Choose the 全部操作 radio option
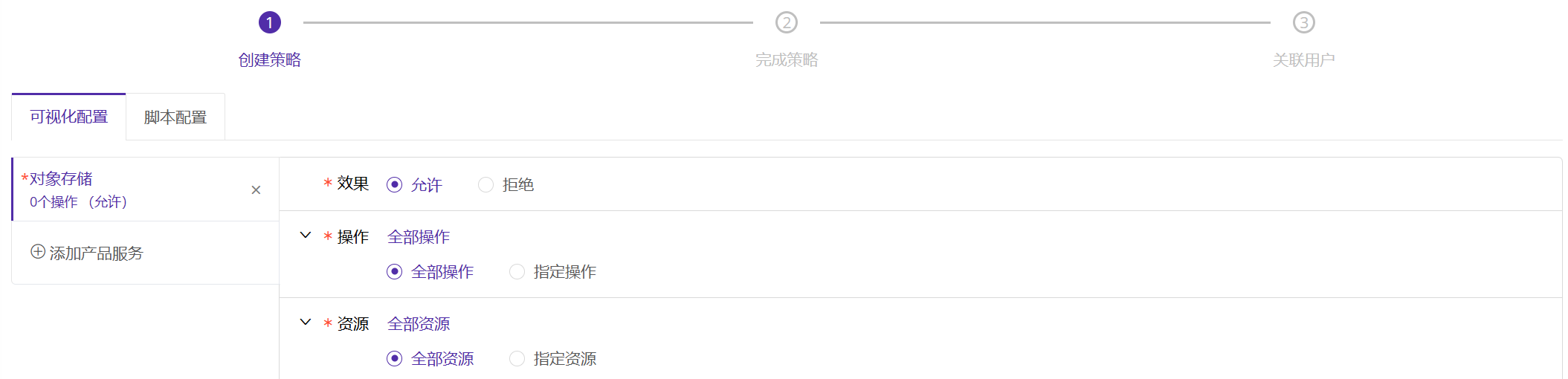Image resolution: width=1568 pixels, height=379 pixels. [x=395, y=272]
